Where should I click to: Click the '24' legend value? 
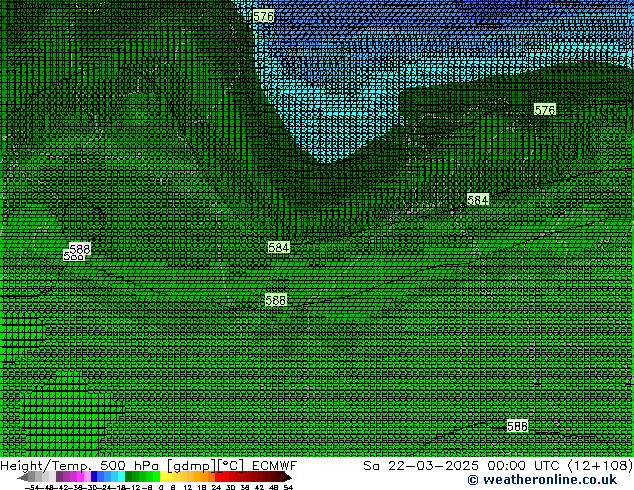point(216,488)
